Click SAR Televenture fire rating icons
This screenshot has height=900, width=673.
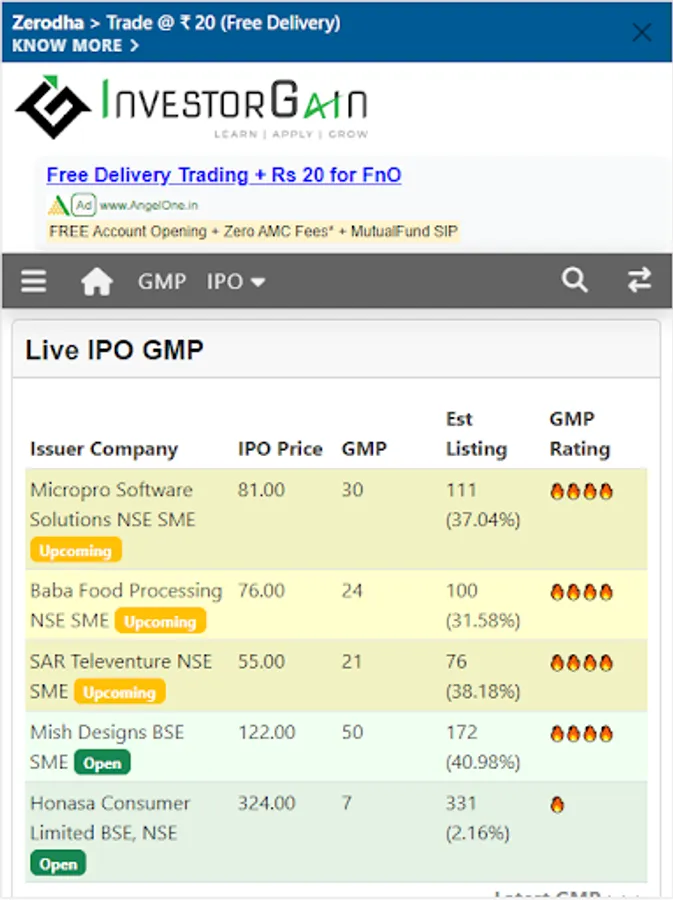tap(581, 663)
